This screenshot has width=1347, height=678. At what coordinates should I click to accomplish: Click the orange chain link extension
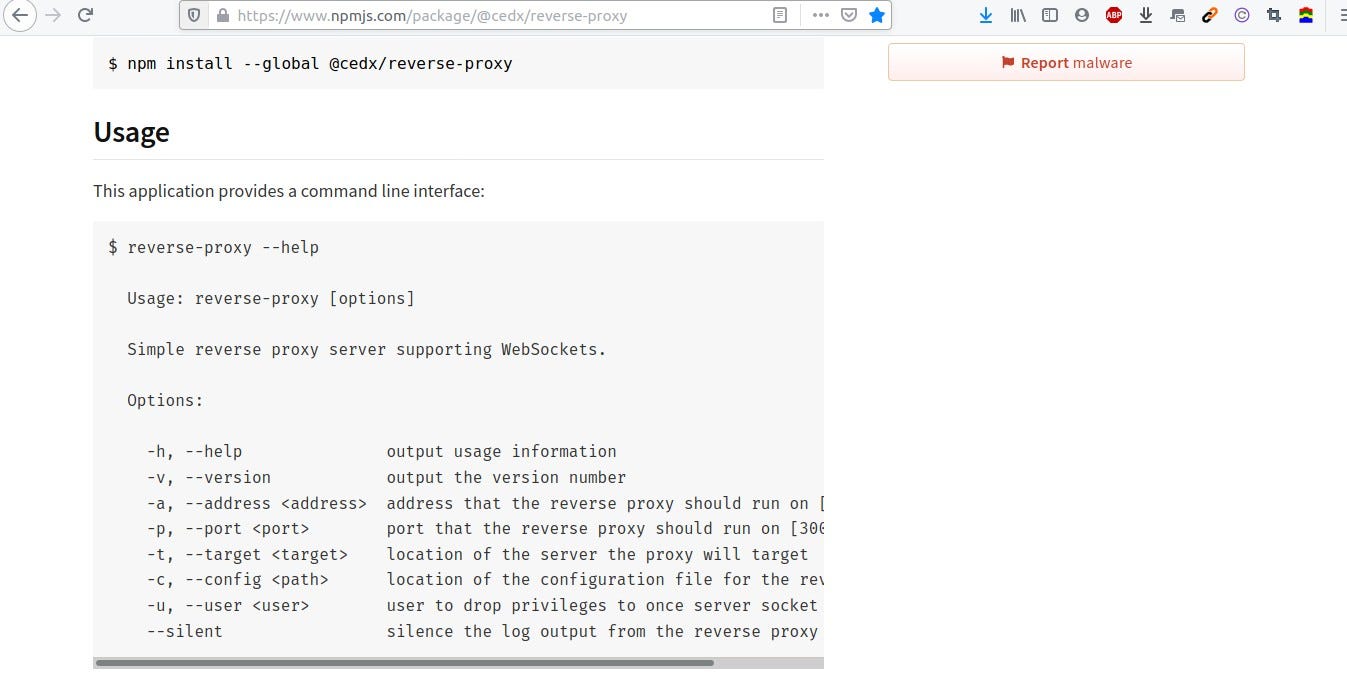click(1210, 15)
